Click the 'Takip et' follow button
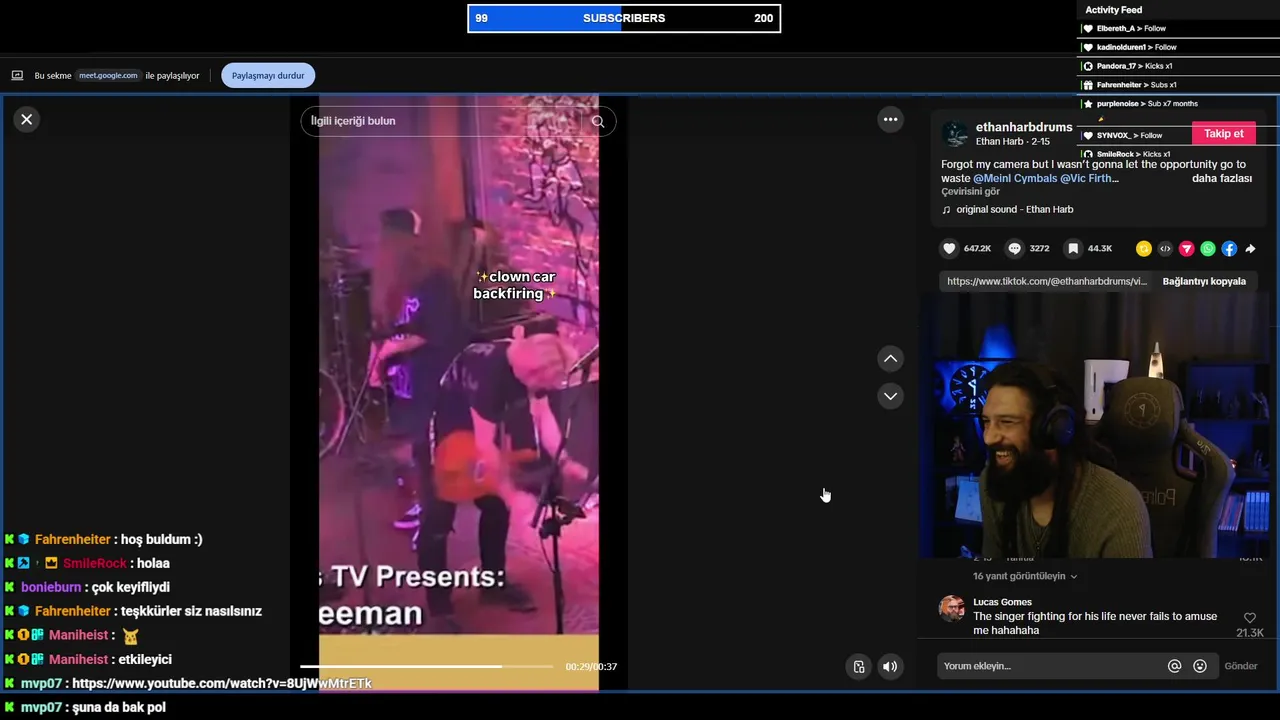This screenshot has height=720, width=1280. coord(1224,134)
